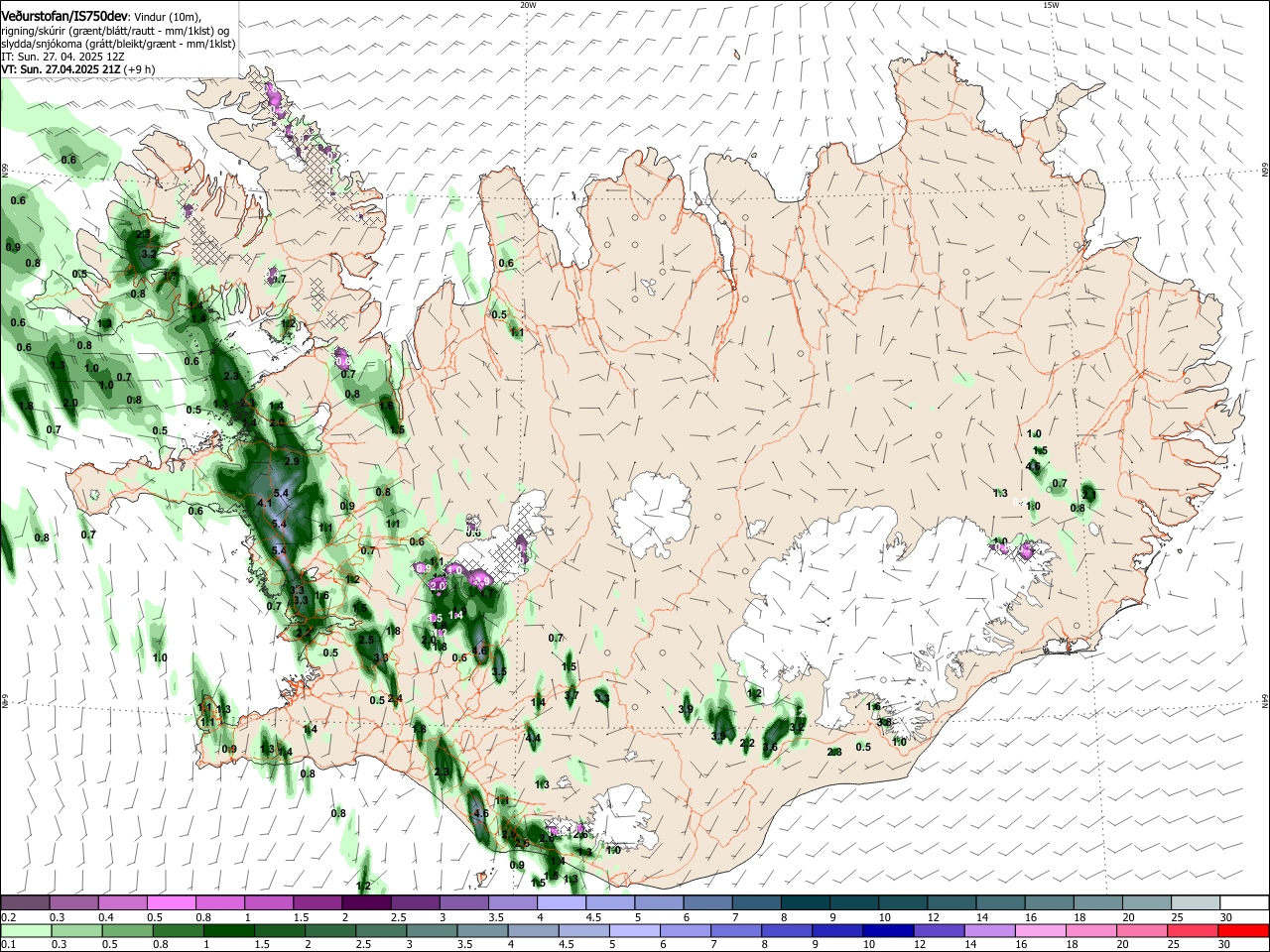The width and height of the screenshot is (1270, 952).
Task: Select the 'IT: Sun. 27. 04. 2025 12Z' line
Action: pos(63,57)
